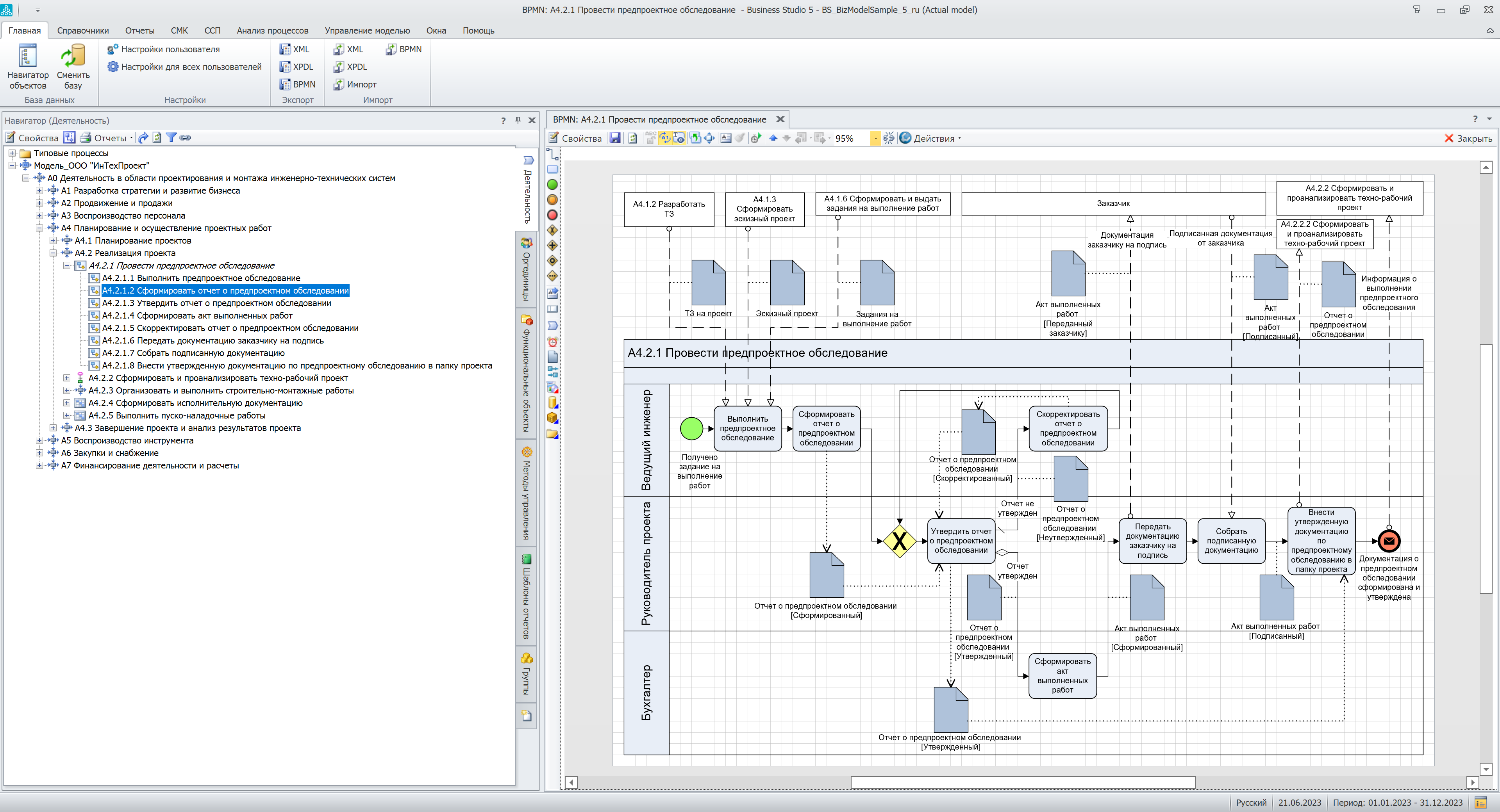Select the orange intermediate event tool
1500x812 pixels.
tap(553, 199)
